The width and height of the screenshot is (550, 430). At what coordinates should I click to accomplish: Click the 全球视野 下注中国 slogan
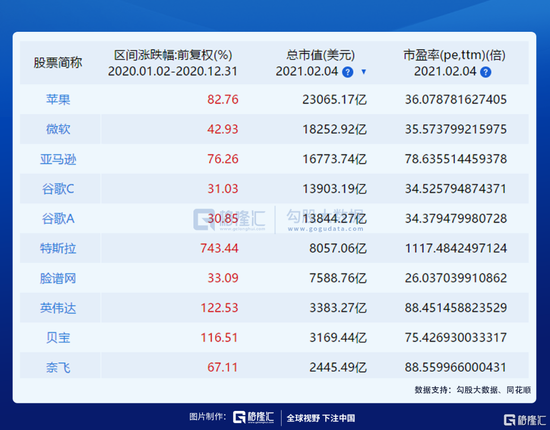(x=321, y=418)
